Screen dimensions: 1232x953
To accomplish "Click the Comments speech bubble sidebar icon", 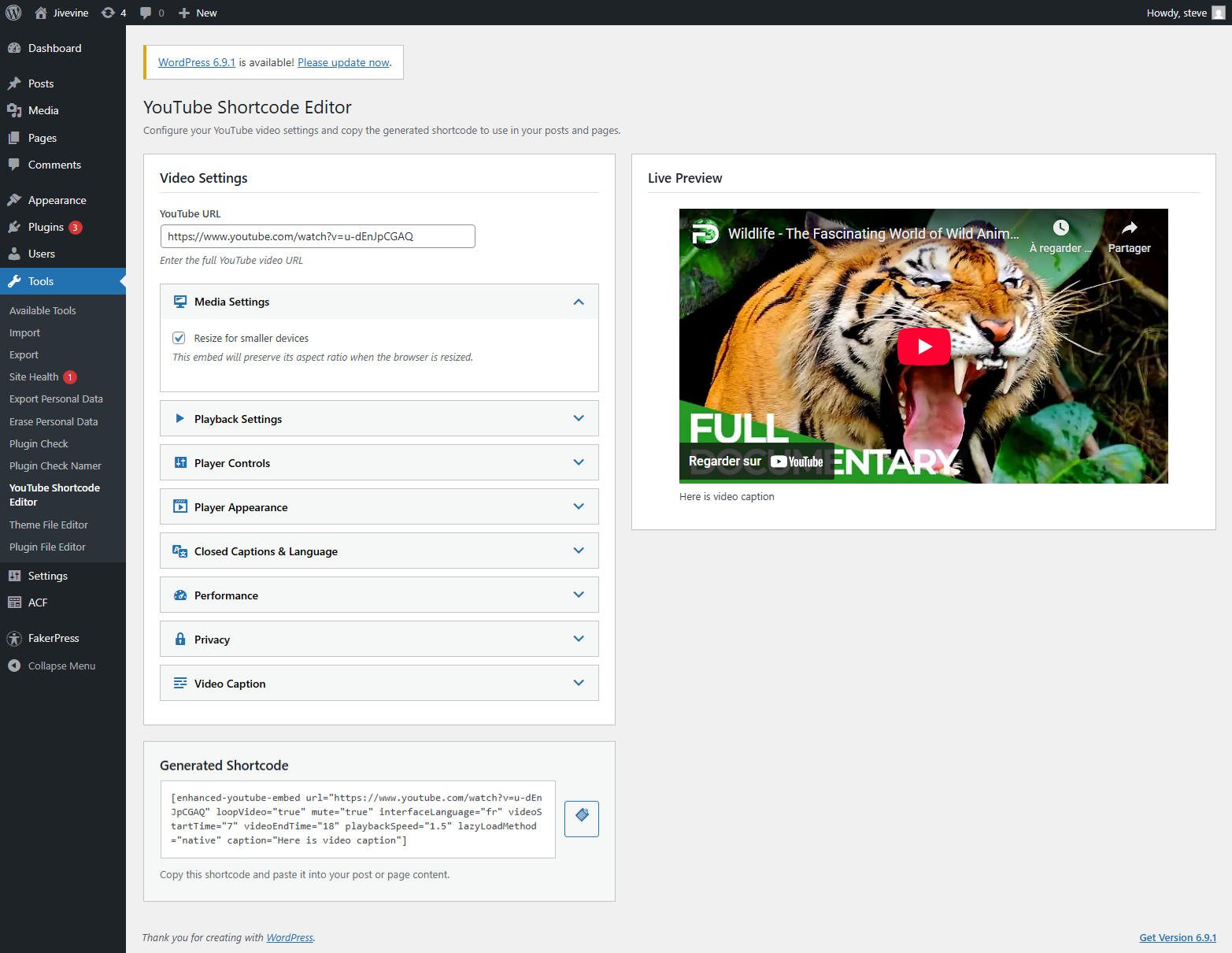I will point(15,165).
